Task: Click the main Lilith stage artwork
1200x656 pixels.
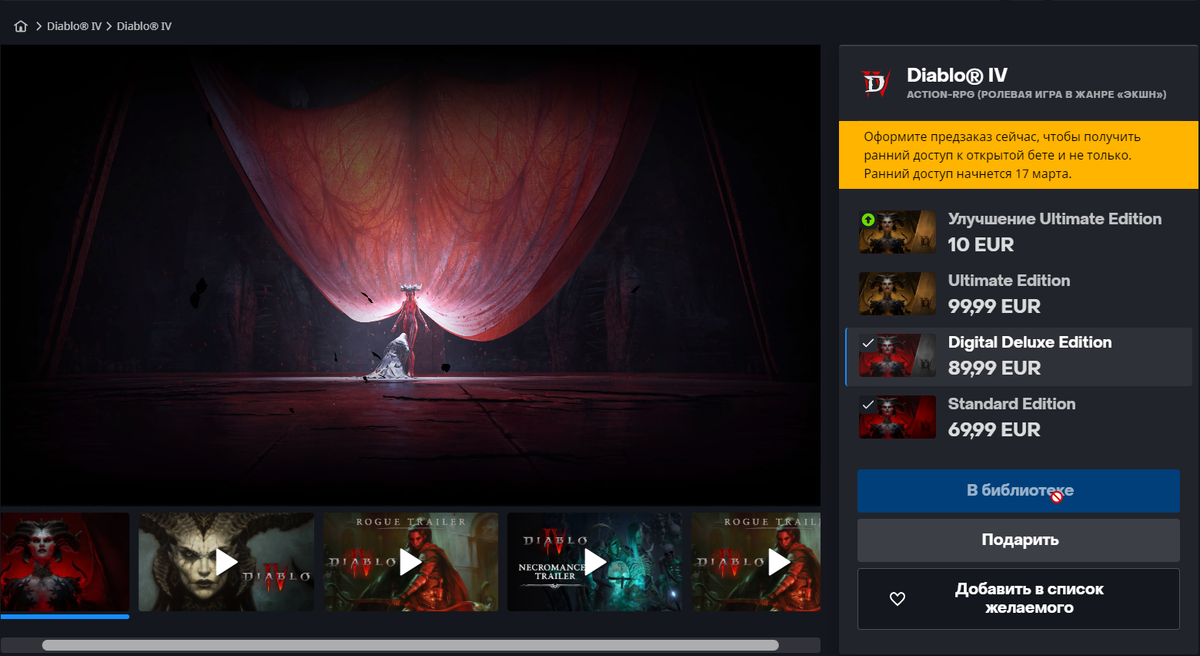Action: click(410, 275)
